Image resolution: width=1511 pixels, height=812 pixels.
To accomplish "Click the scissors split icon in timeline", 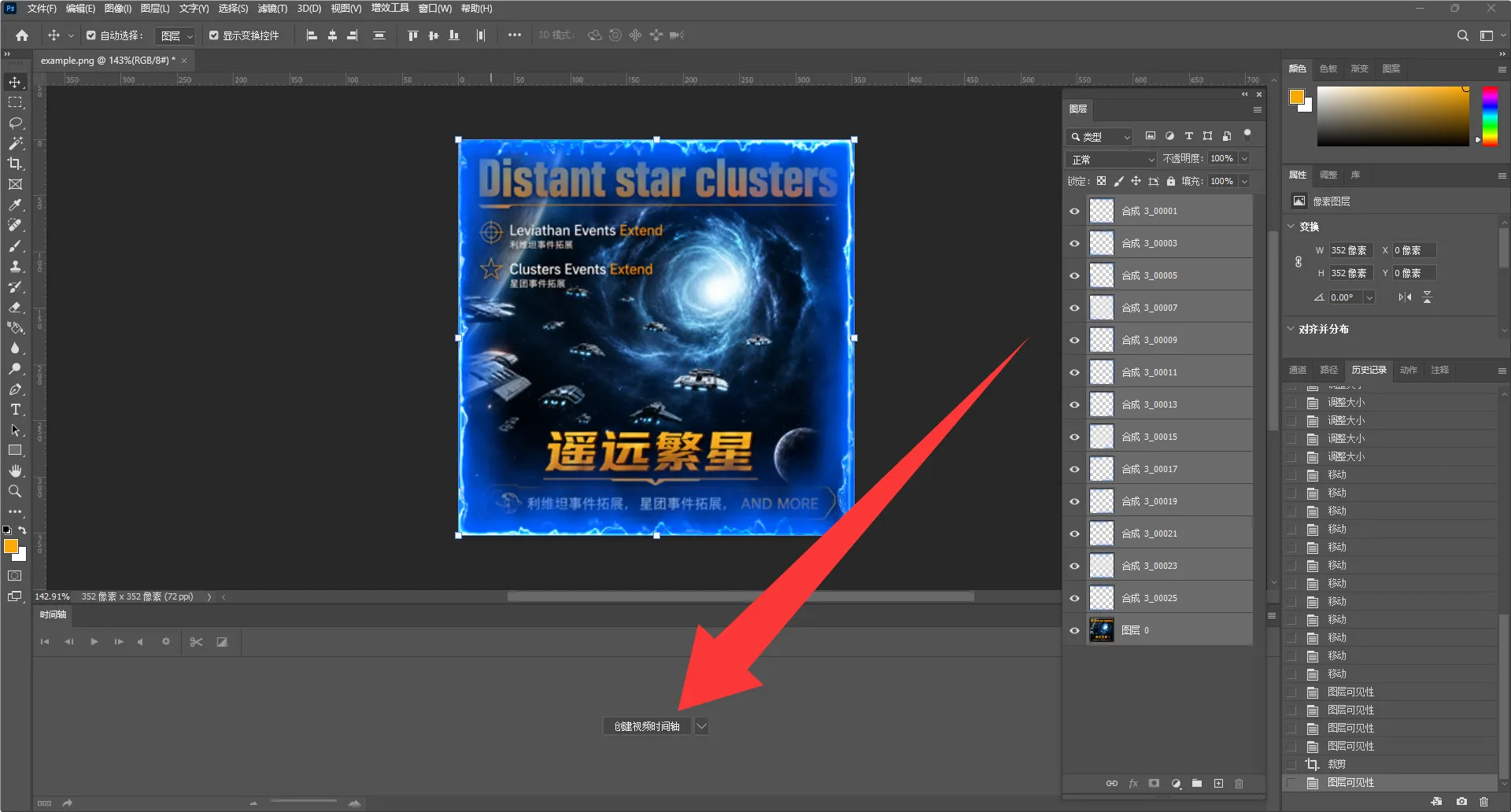I will pos(197,642).
